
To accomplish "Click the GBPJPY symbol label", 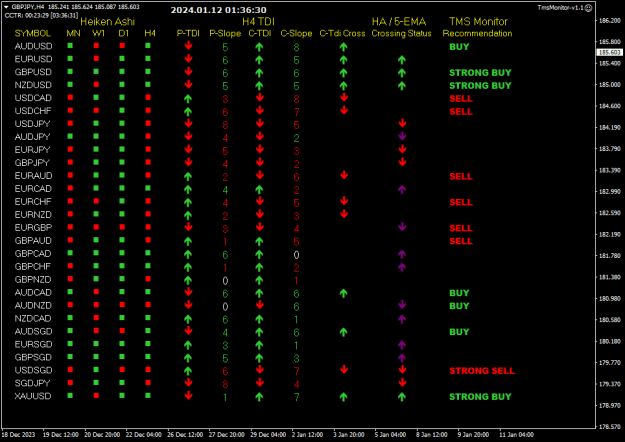I will click(32, 163).
